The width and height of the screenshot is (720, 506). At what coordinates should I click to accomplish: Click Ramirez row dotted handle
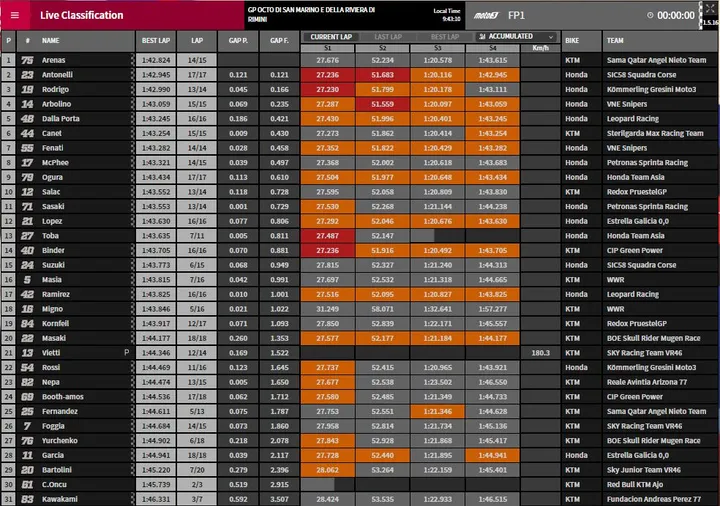pyautogui.click(x=133, y=294)
